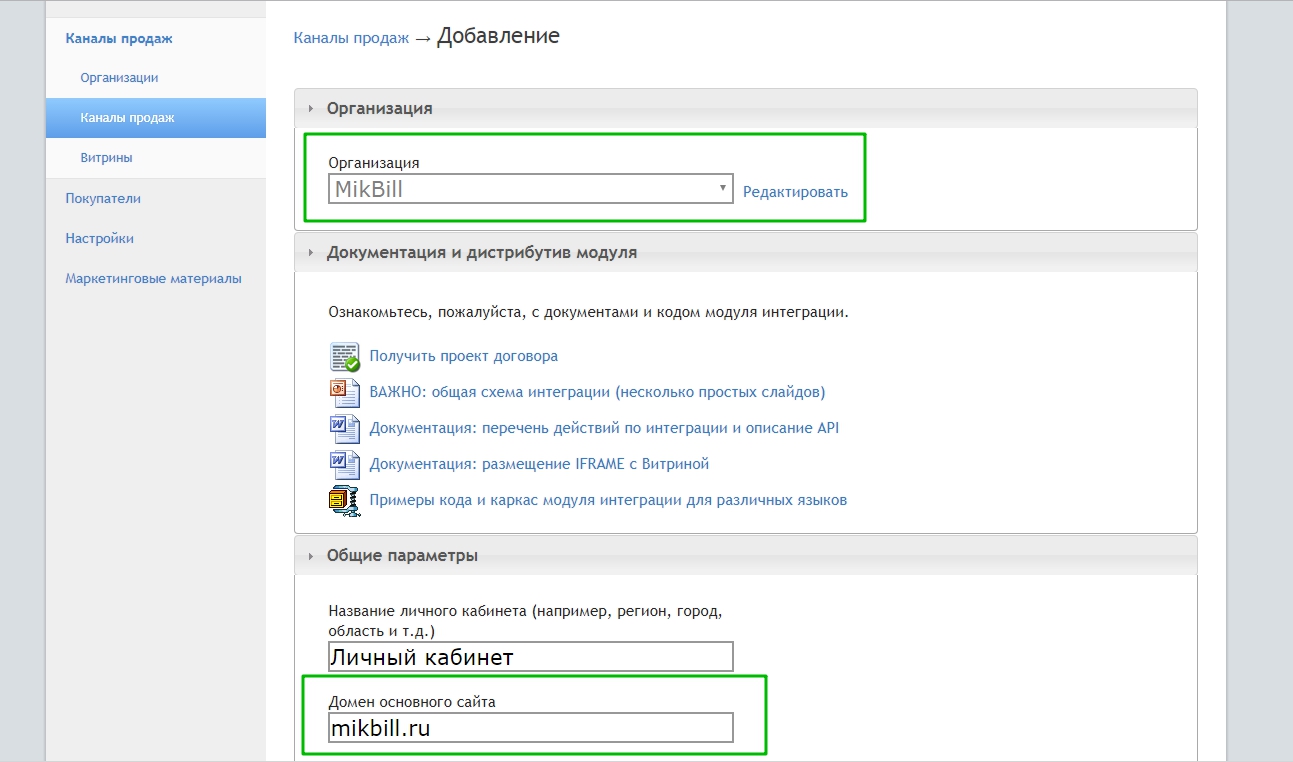The image size is (1293, 762).
Task: Collapse the Общие параметры section
Action: (x=401, y=555)
